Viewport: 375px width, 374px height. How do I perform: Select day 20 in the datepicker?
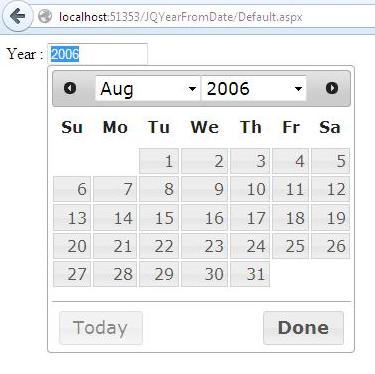click(72, 246)
